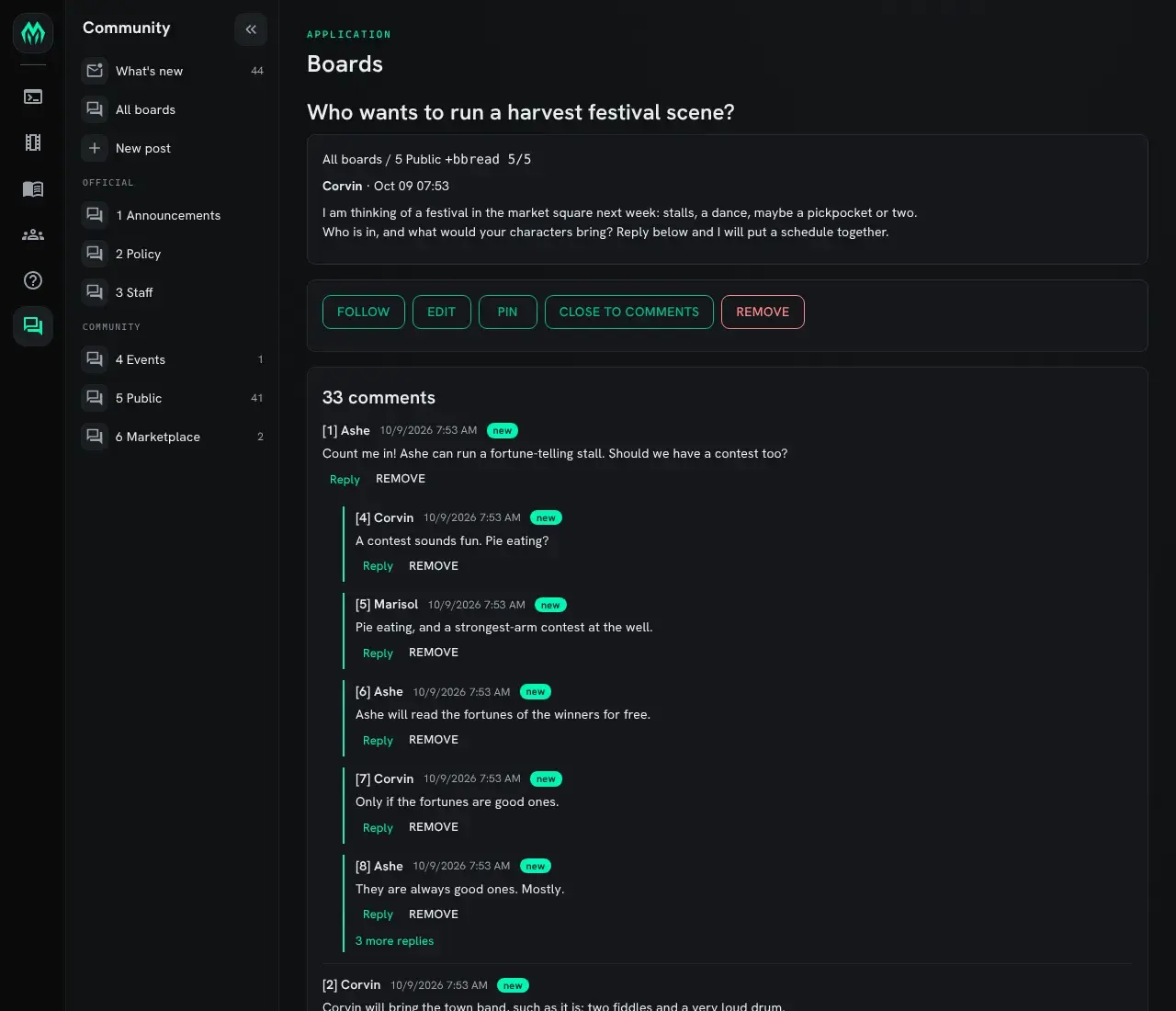1176x1011 pixels.
Task: Open 2 Policy board
Action: (173, 254)
